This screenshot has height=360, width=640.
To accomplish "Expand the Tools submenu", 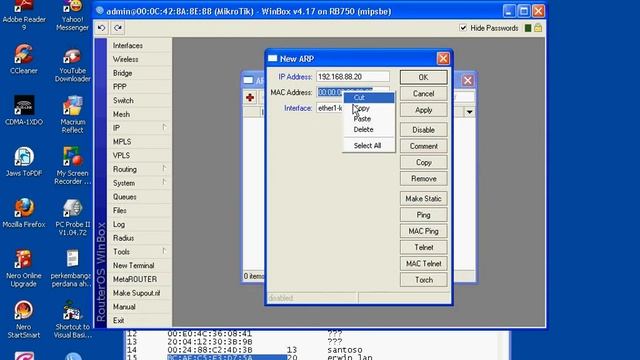I will tap(164, 251).
